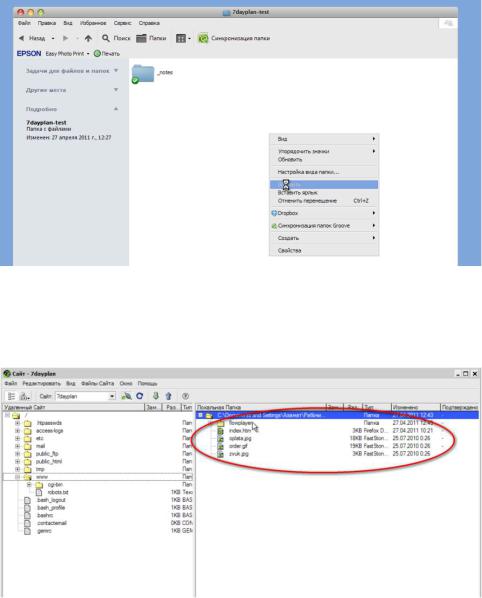Click the blue upload arrow icon
This screenshot has width=482, height=598.
pyautogui.click(x=169, y=396)
